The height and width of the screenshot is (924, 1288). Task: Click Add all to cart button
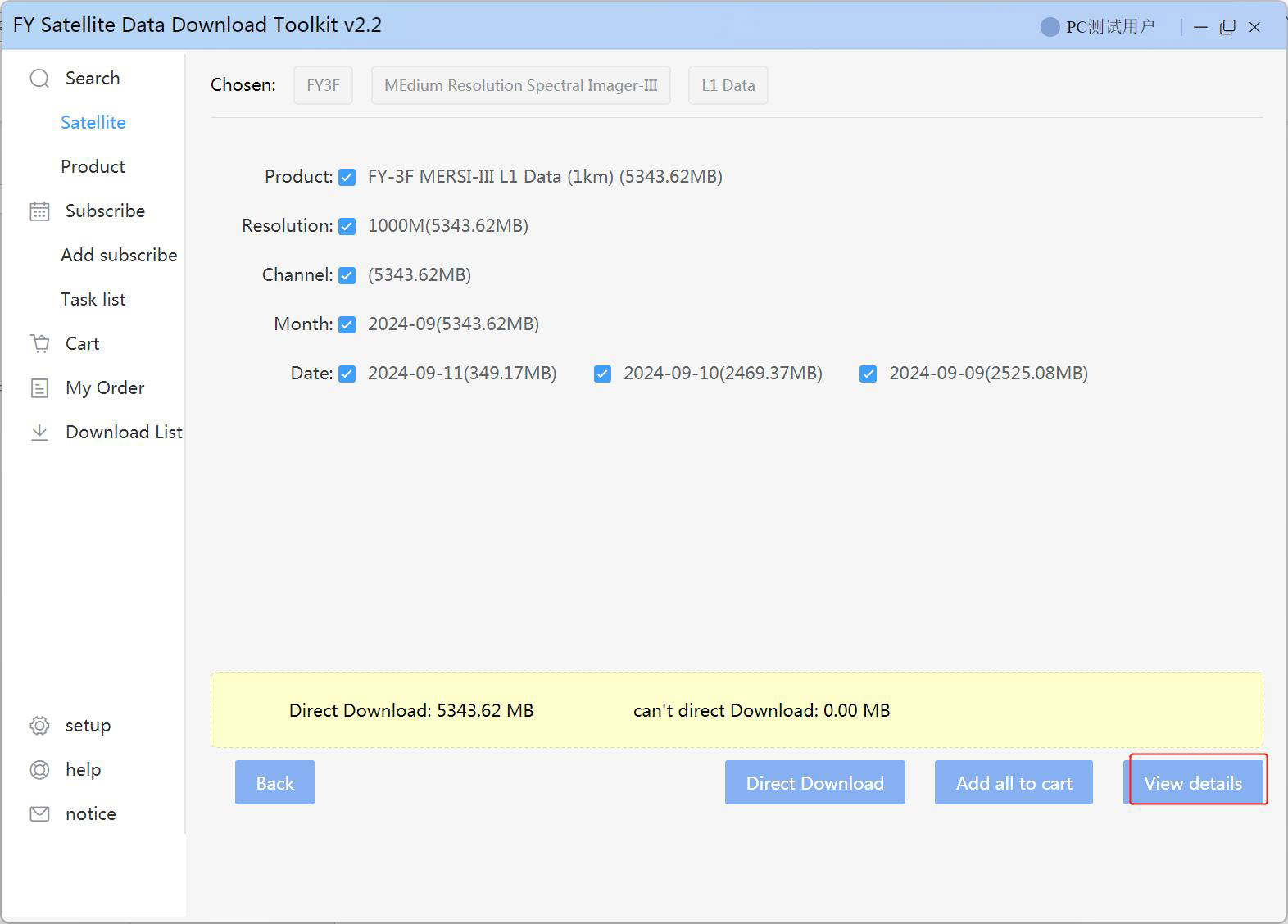coord(1014,782)
